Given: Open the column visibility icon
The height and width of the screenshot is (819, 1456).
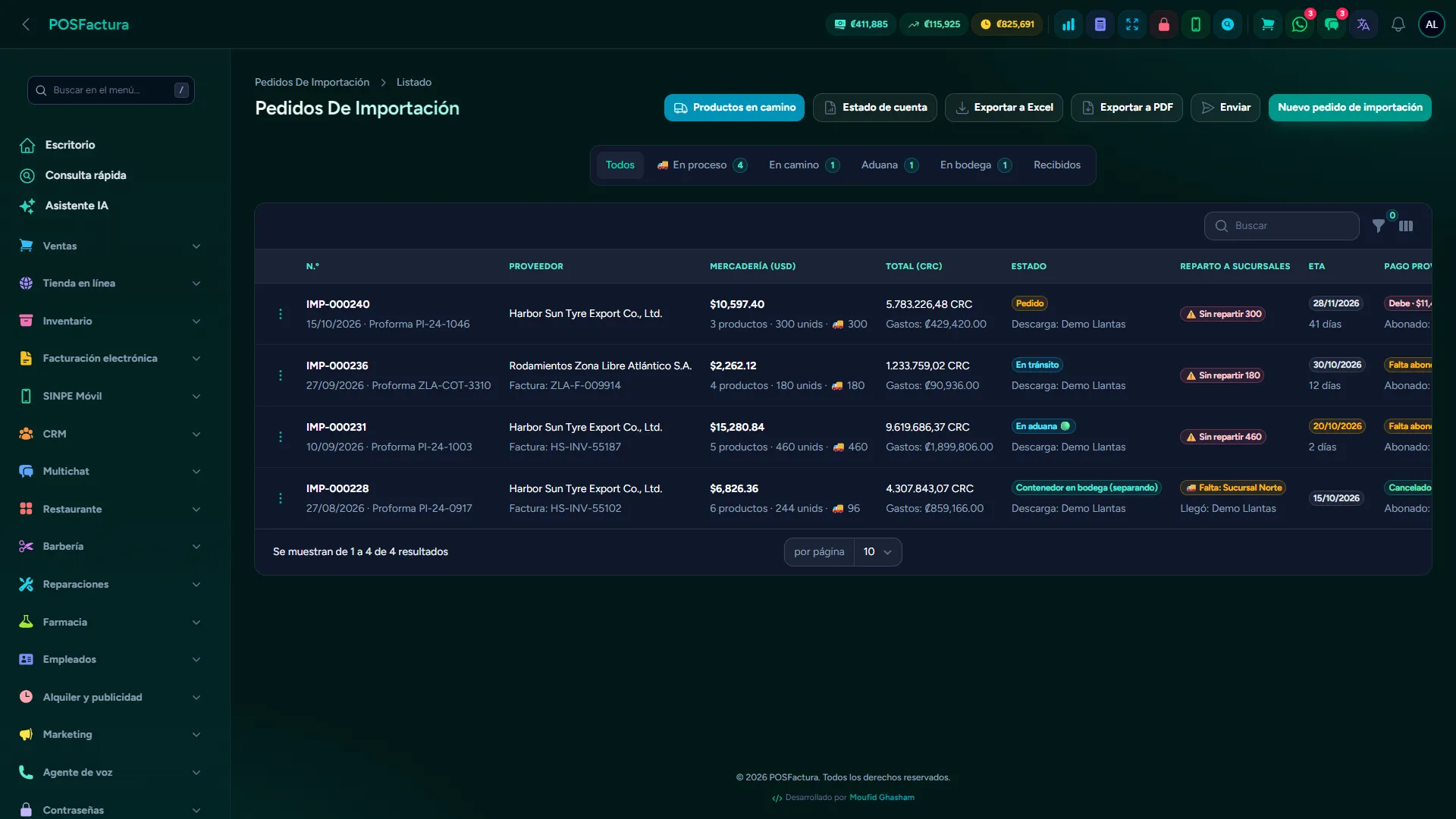Looking at the screenshot, I should pyautogui.click(x=1406, y=226).
